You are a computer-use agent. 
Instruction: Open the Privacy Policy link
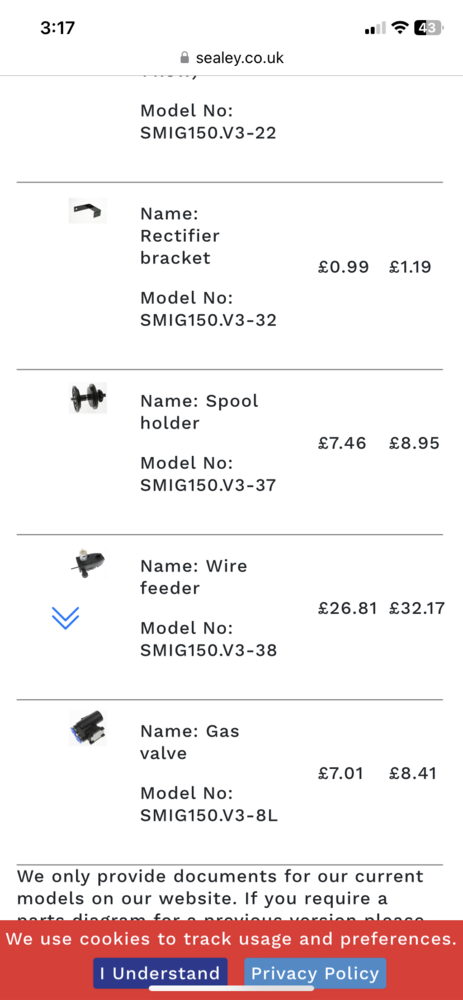315,974
